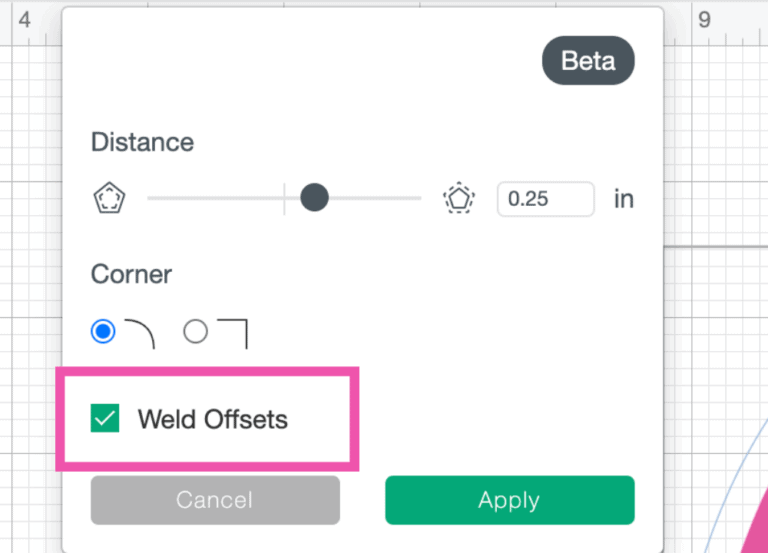Select the rounded corner radio button
Image resolution: width=768 pixels, height=553 pixels.
(x=103, y=331)
